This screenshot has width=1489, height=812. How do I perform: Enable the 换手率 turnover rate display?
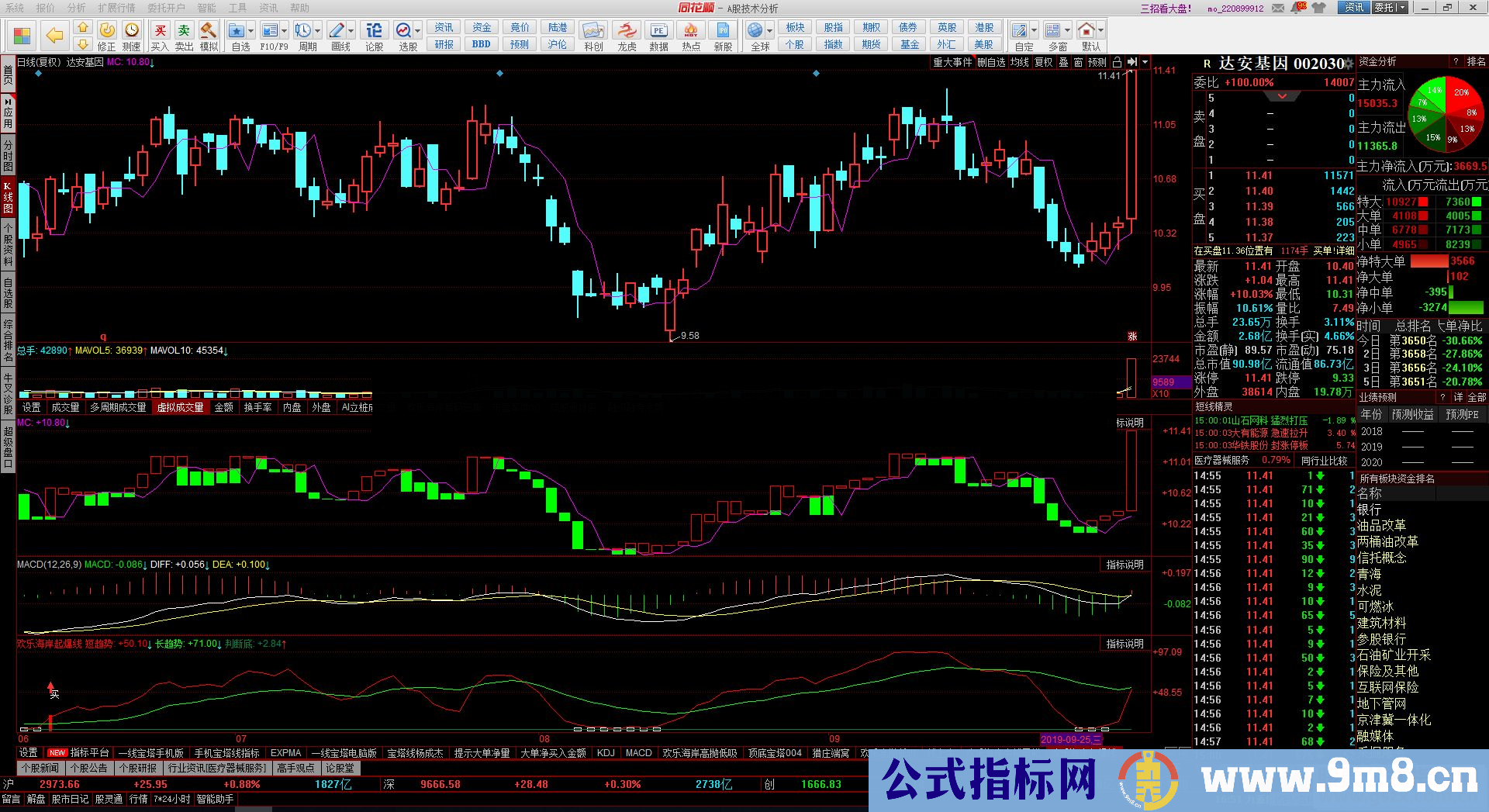pyautogui.click(x=257, y=406)
